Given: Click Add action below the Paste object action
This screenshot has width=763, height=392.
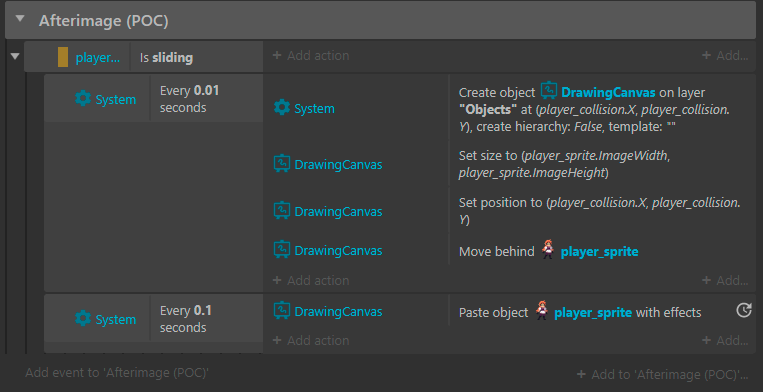Looking at the screenshot, I should click(x=311, y=340).
